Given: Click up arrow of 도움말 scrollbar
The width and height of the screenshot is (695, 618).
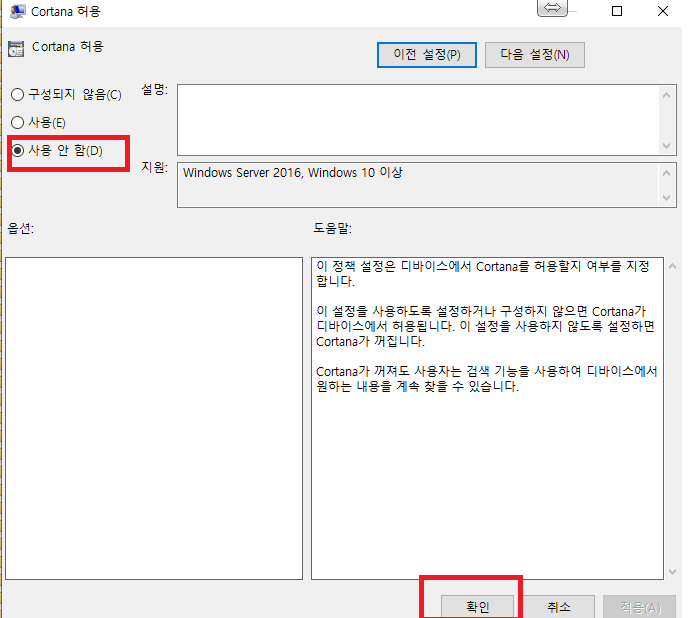Looking at the screenshot, I should pos(672,266).
